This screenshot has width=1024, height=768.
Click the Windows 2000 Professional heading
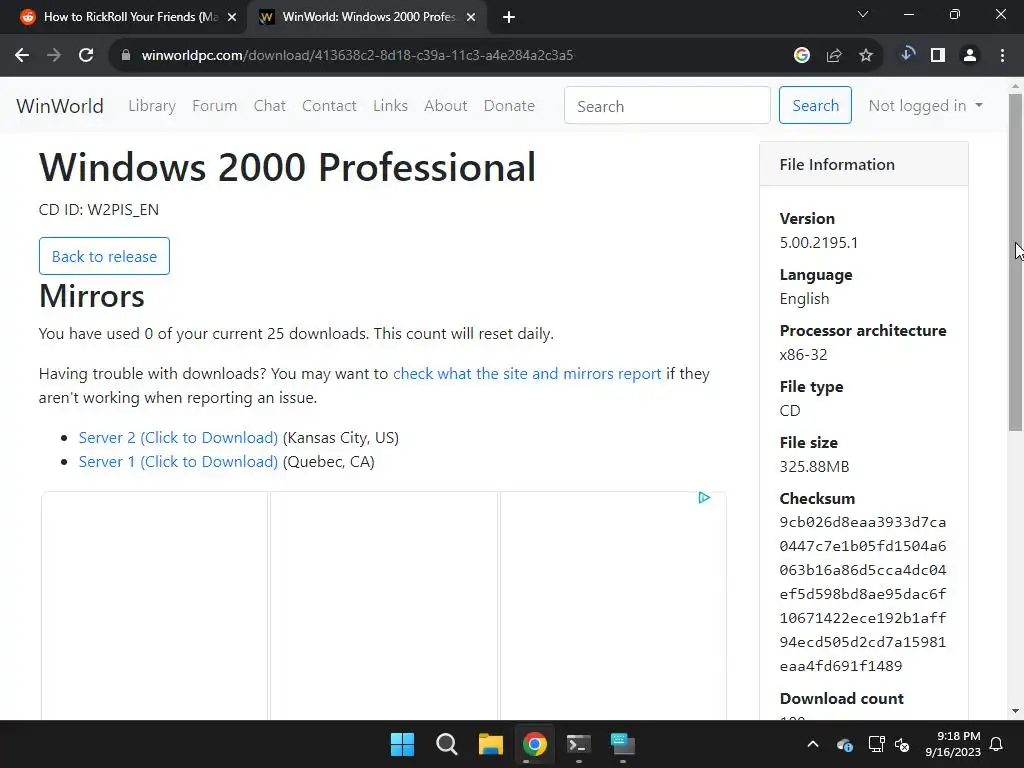(287, 167)
